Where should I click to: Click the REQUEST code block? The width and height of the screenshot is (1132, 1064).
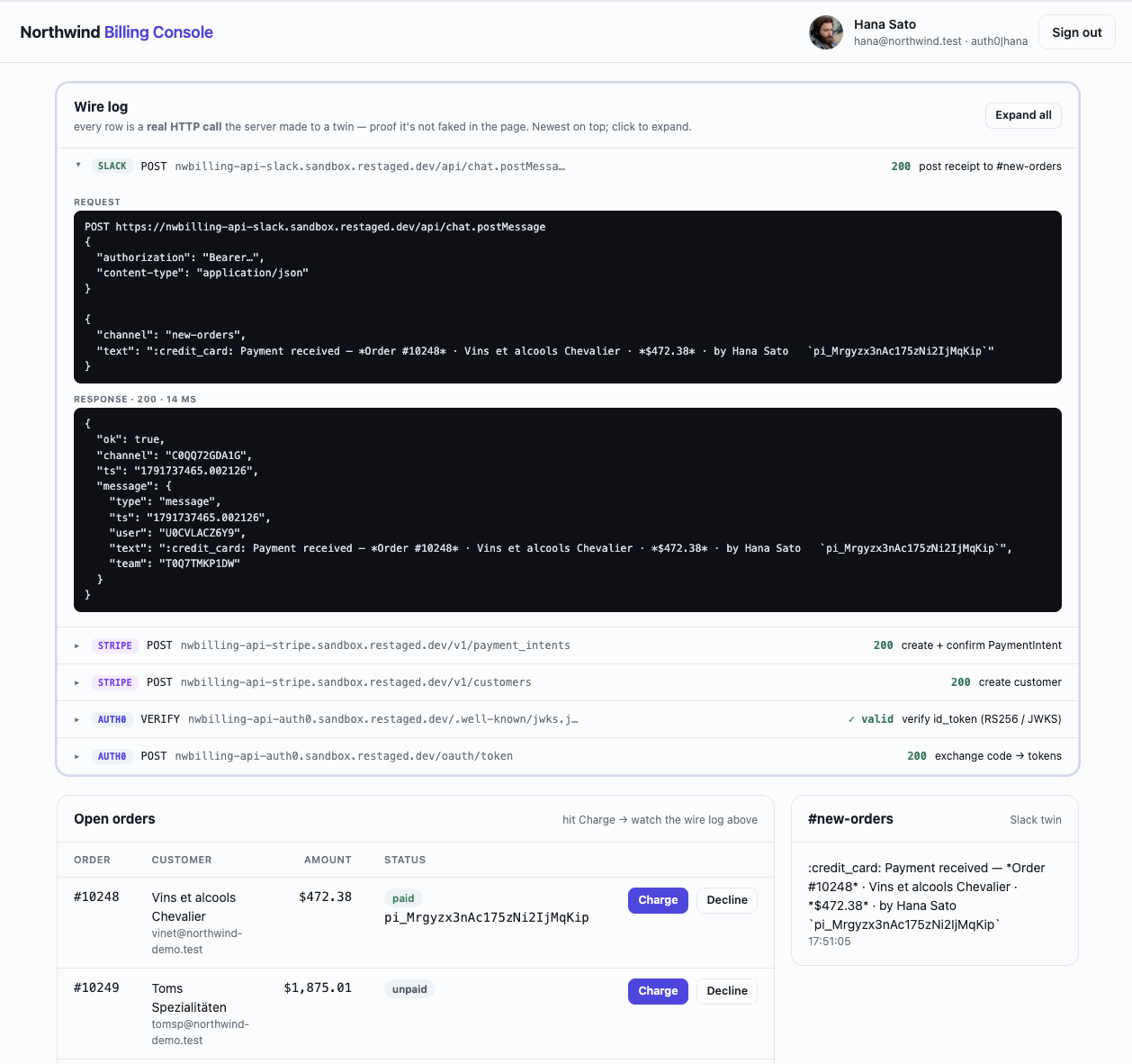coord(568,297)
